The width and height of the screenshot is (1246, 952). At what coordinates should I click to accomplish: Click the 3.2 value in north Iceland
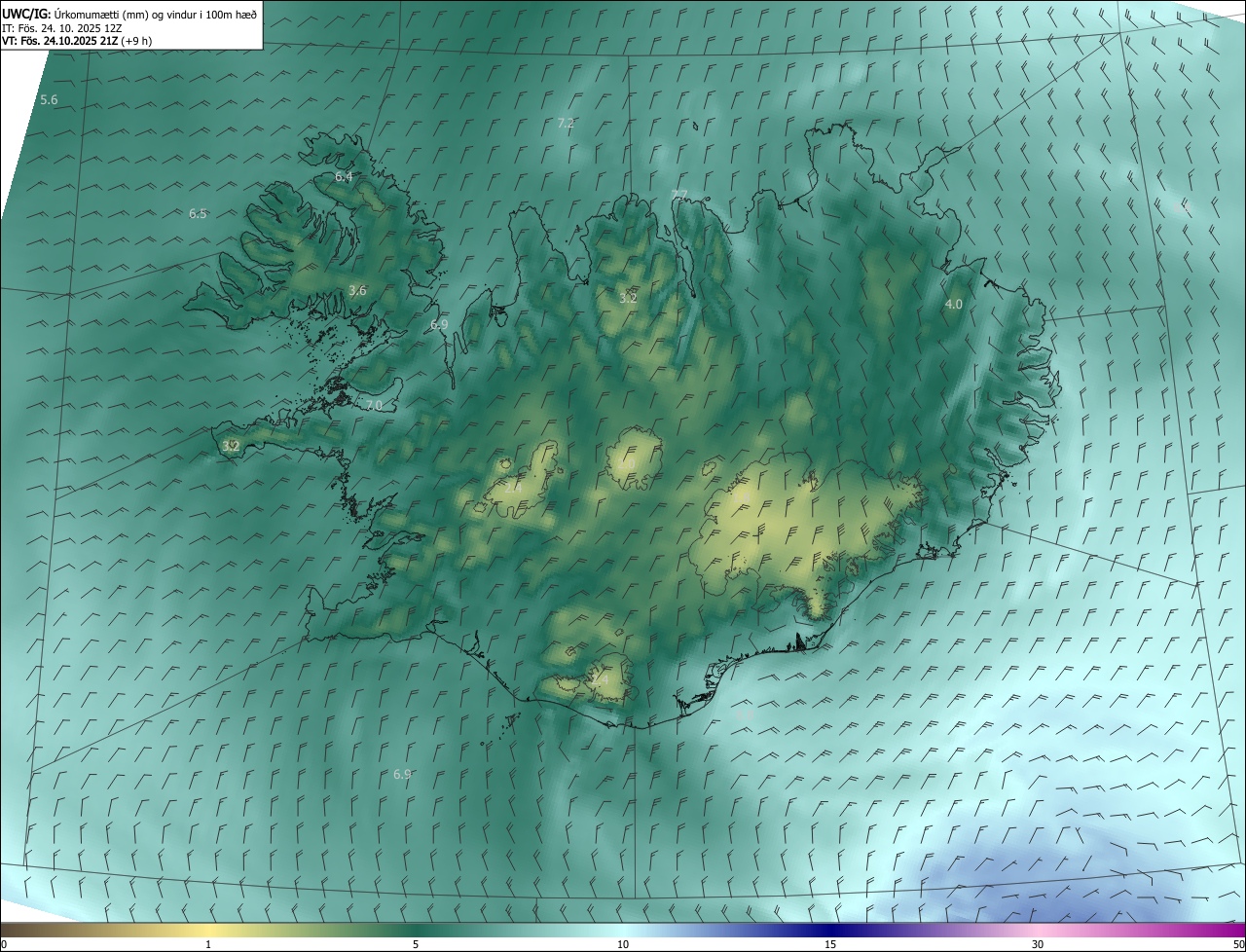[x=628, y=298]
